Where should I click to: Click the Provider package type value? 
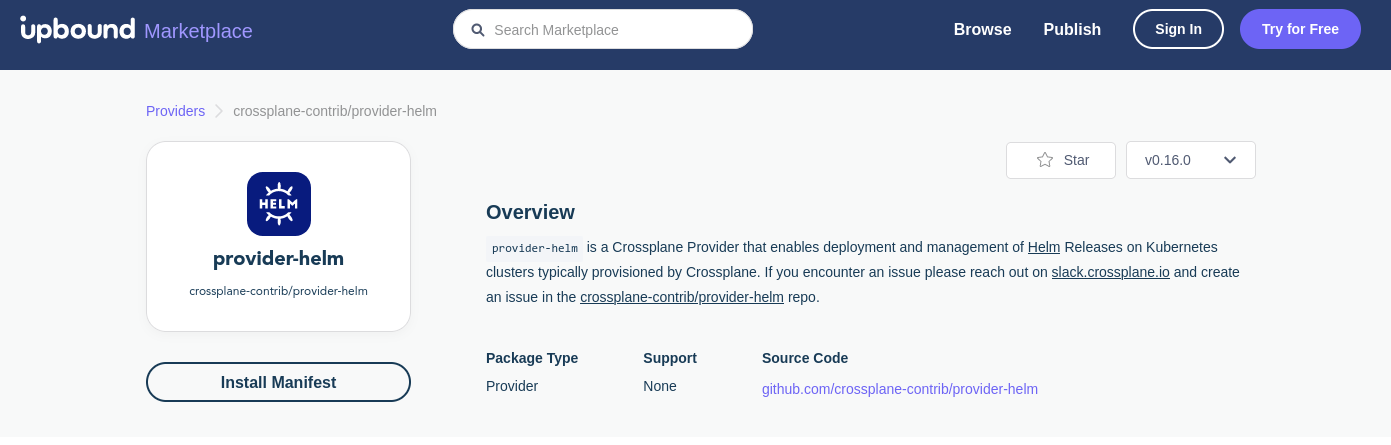(x=512, y=386)
